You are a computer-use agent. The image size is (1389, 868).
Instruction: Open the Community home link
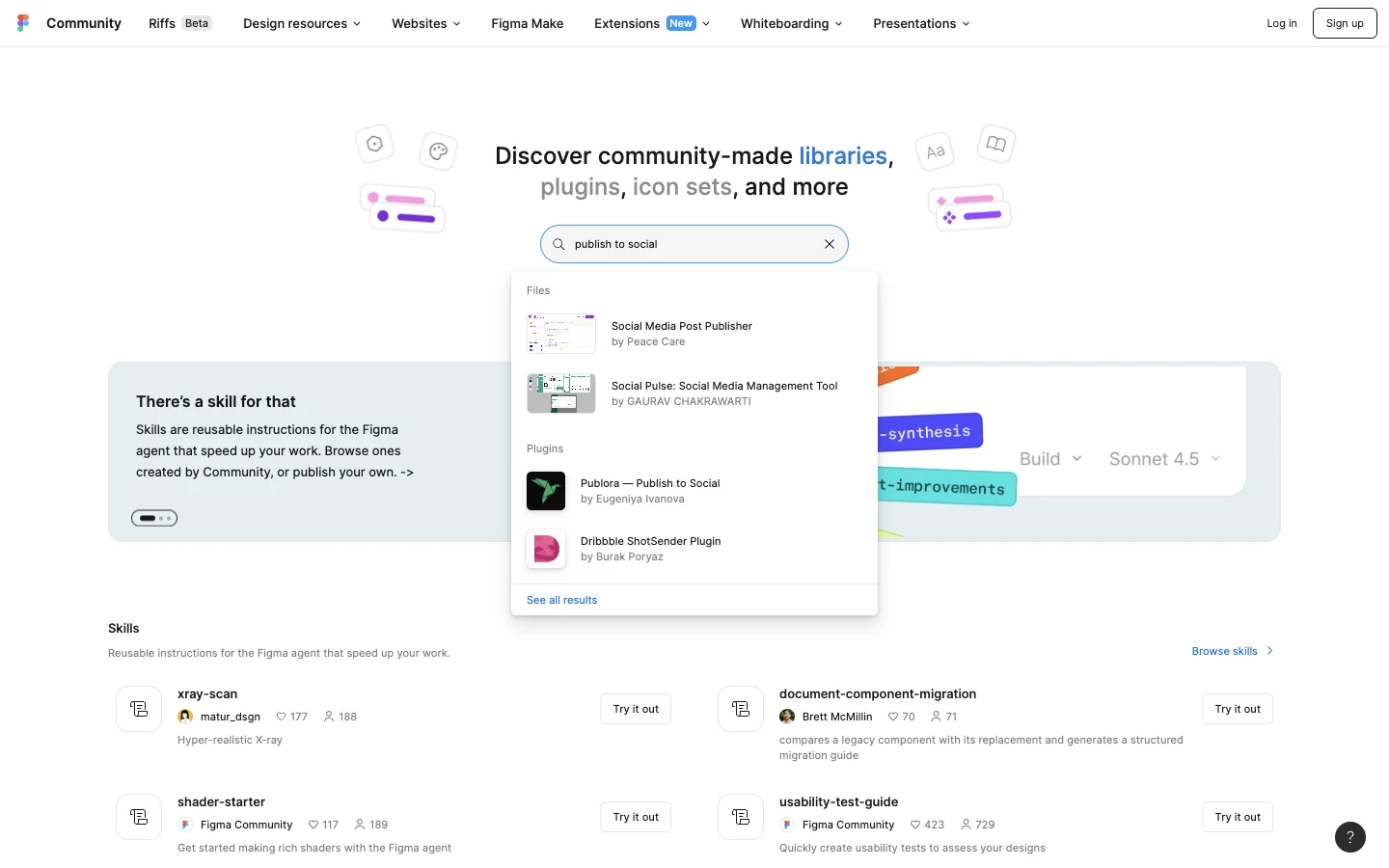click(x=84, y=23)
